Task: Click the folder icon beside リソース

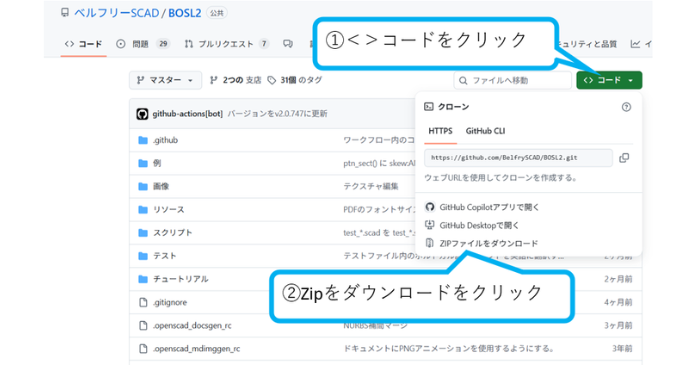Action: pos(143,210)
